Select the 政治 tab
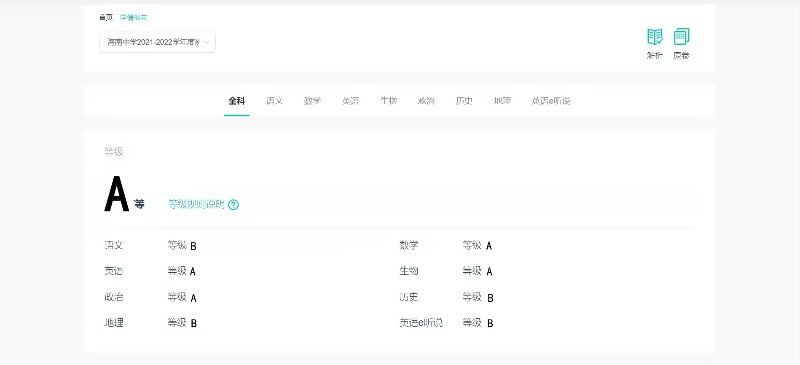Viewport: 800px width, 365px height. (426, 101)
